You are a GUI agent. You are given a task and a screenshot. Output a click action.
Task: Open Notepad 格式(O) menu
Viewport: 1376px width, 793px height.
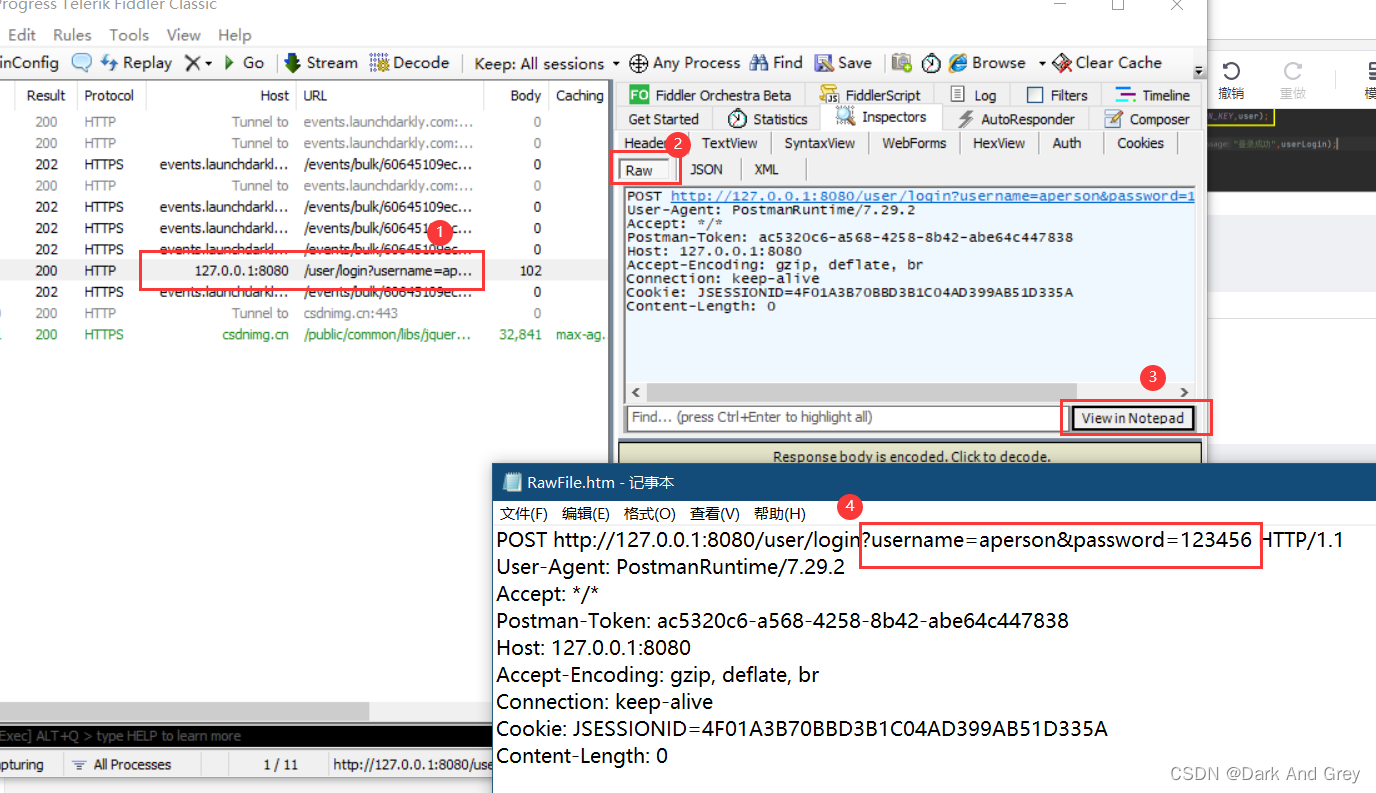click(x=649, y=514)
